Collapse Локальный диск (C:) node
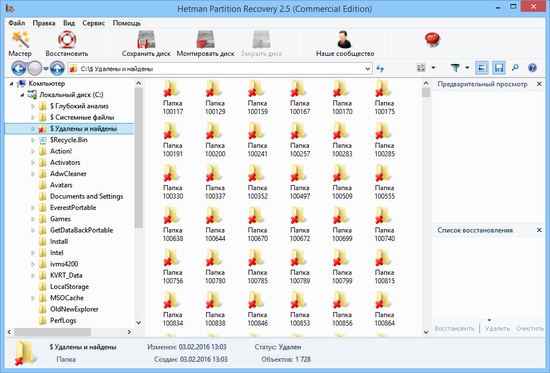 [22, 95]
